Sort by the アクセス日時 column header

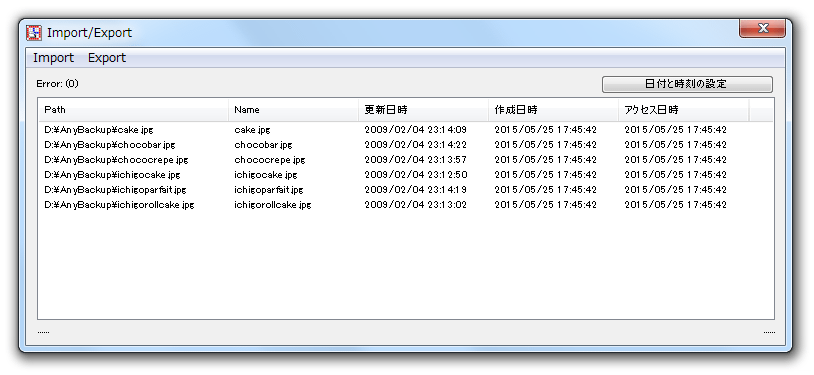(684, 110)
